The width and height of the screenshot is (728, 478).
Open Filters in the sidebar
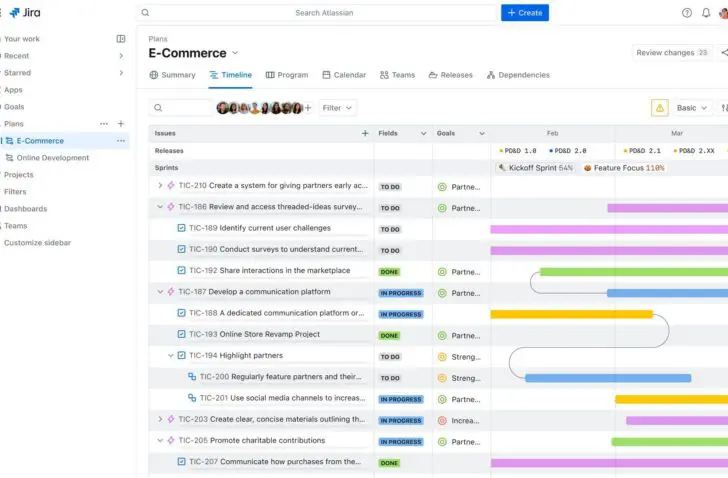tap(15, 192)
